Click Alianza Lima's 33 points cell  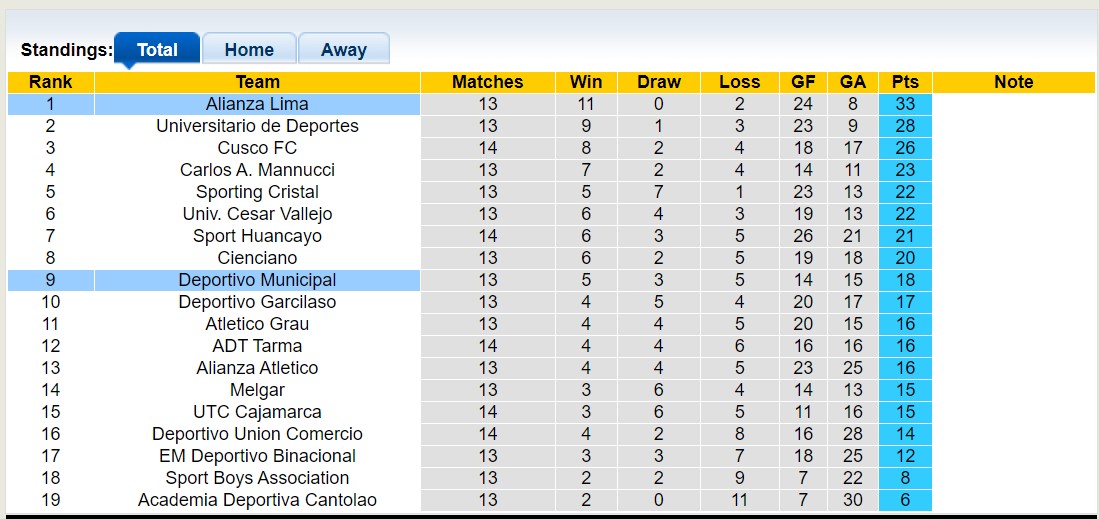pos(905,104)
